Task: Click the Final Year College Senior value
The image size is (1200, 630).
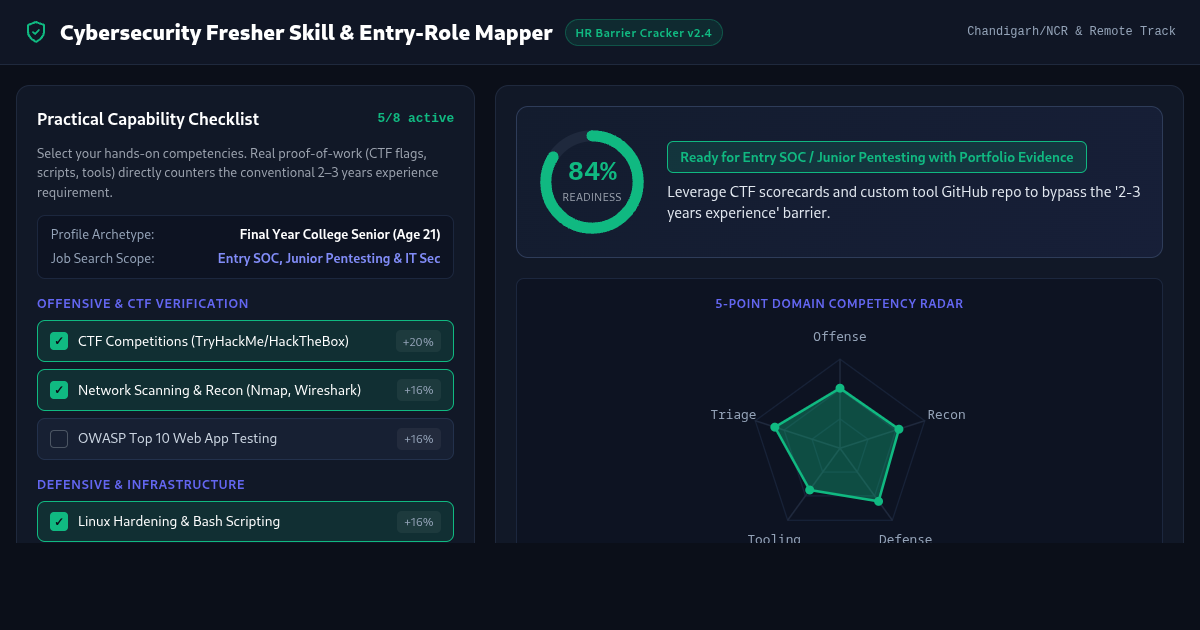Action: (340, 234)
